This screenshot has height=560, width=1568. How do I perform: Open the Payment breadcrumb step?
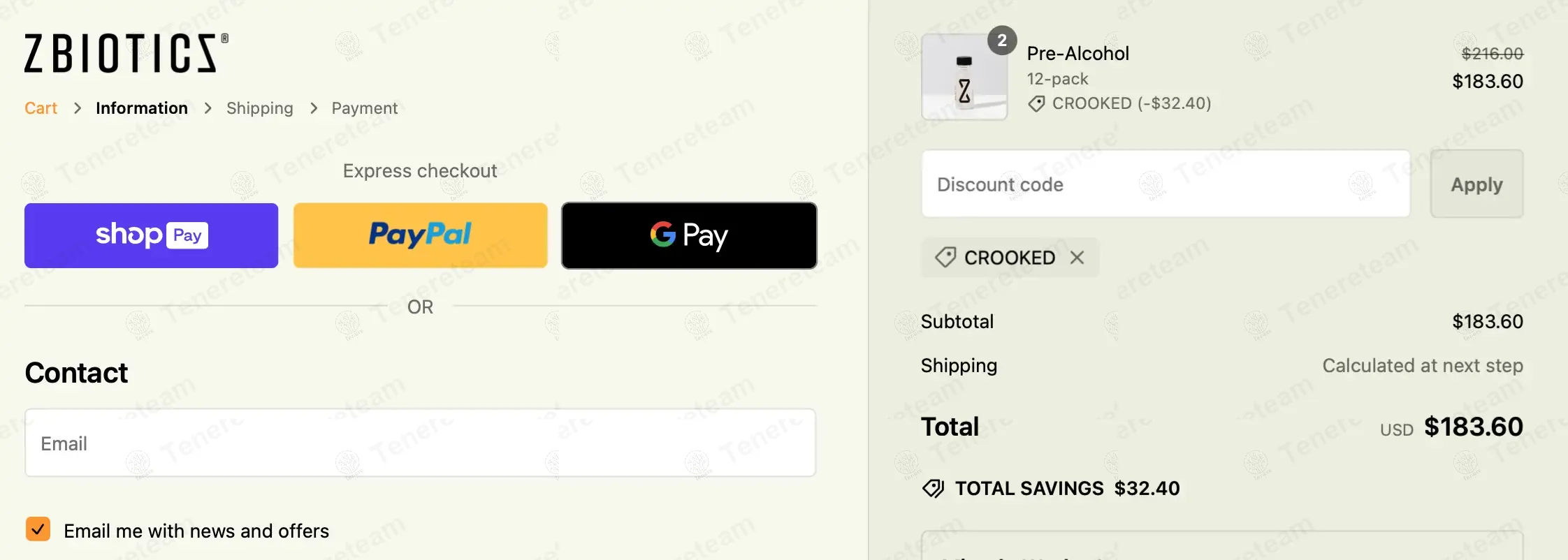pyautogui.click(x=364, y=108)
